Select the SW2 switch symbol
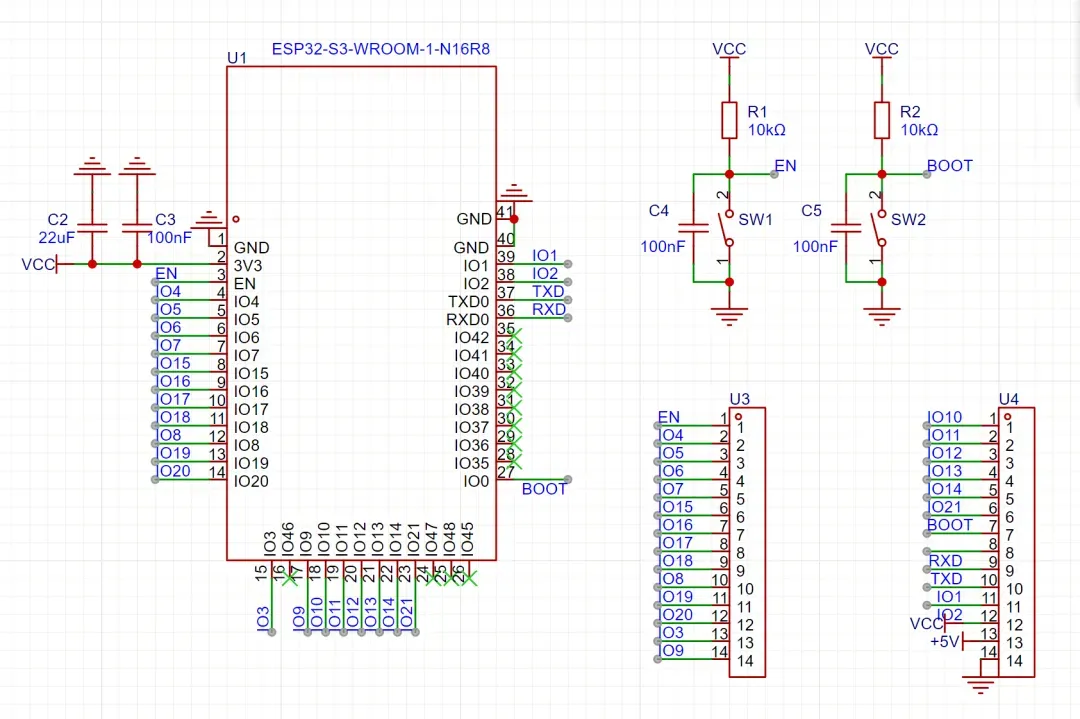This screenshot has width=1080, height=719. 878,228
